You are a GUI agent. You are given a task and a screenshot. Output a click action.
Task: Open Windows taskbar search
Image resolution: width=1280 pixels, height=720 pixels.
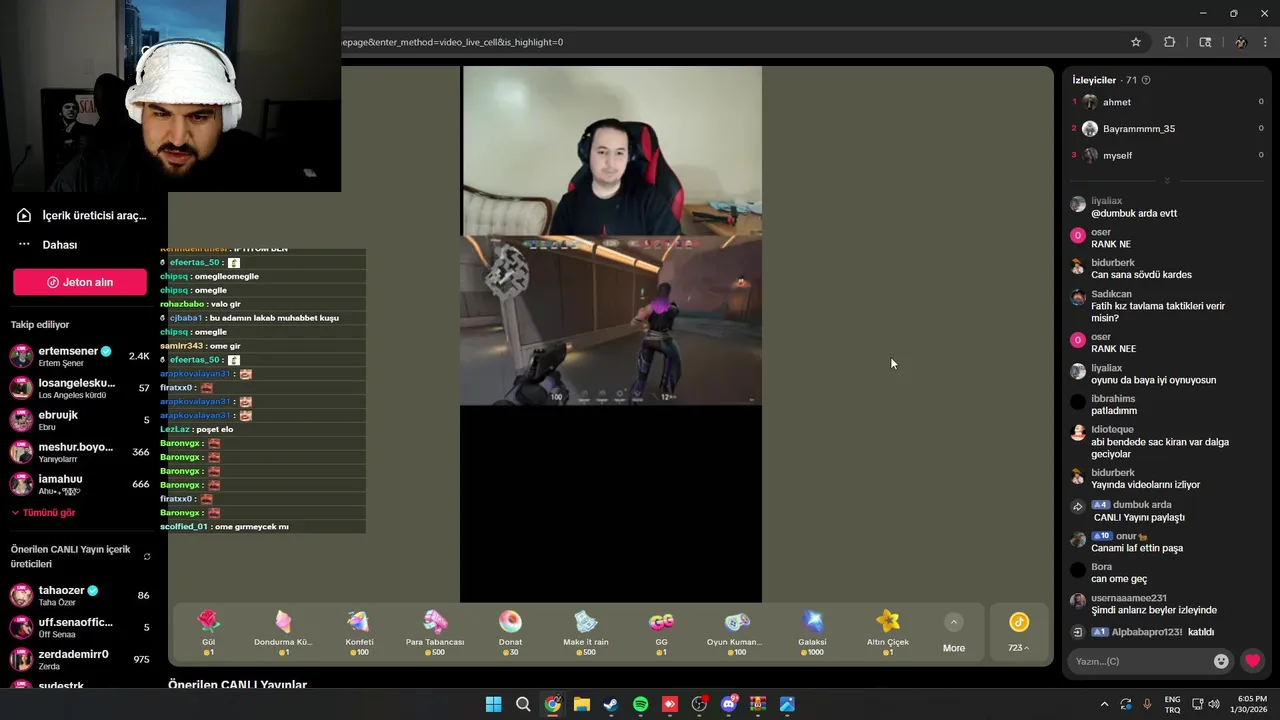coord(523,704)
